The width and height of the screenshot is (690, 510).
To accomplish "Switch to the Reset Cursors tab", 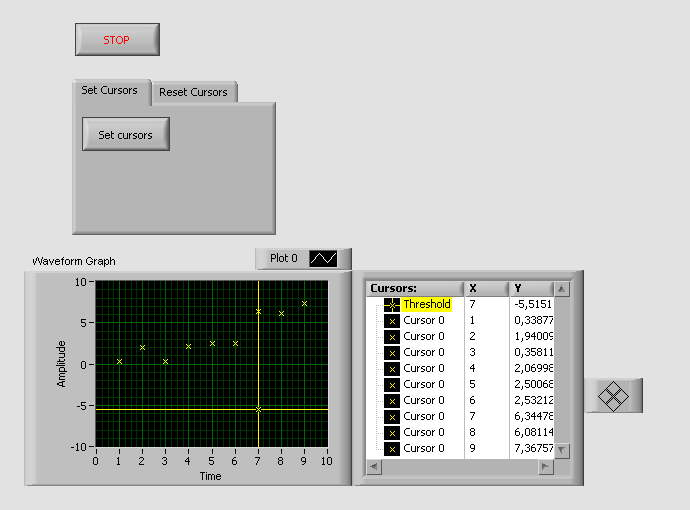I will [x=193, y=92].
